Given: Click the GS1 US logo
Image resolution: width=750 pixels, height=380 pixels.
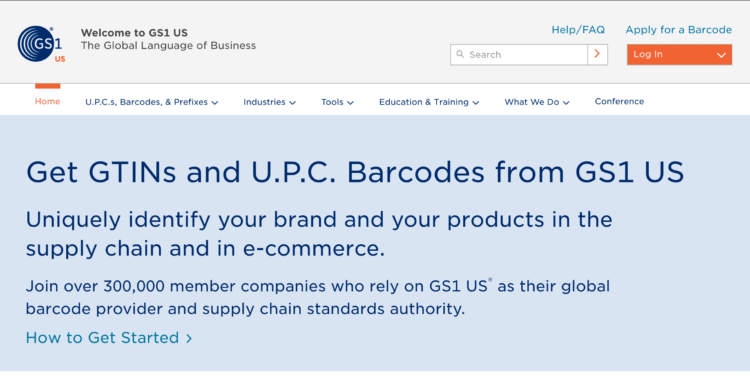Looking at the screenshot, I should [41, 44].
